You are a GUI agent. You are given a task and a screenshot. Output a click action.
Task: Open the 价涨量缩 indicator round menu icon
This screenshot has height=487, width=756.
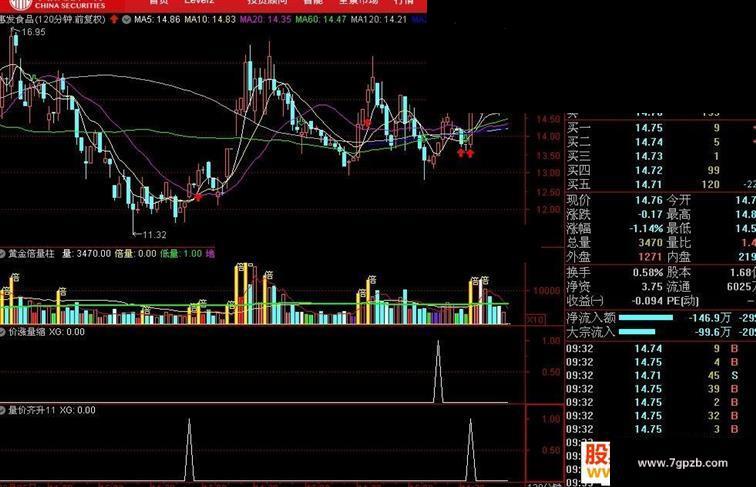2,332
